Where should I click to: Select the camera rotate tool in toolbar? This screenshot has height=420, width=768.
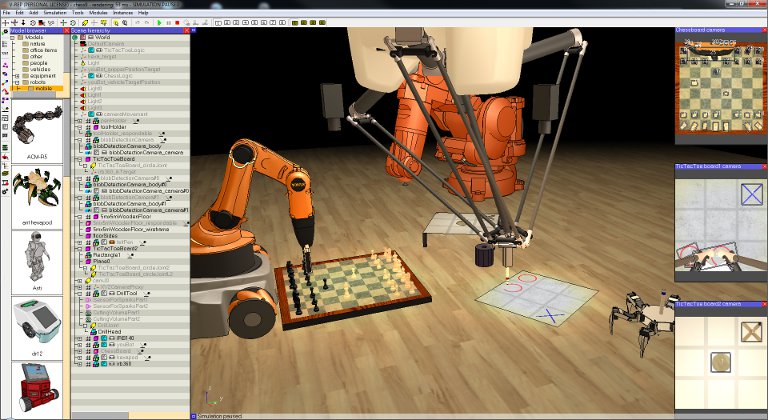pos(15,23)
